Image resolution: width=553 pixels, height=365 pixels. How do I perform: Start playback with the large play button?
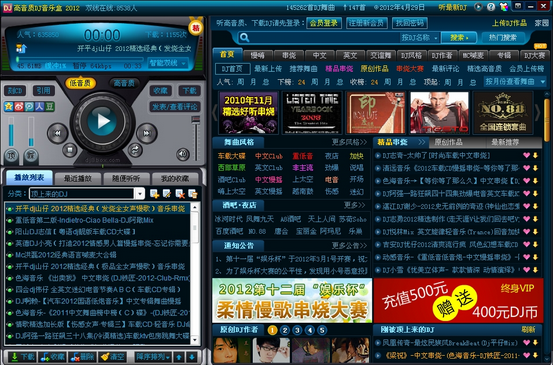point(102,121)
